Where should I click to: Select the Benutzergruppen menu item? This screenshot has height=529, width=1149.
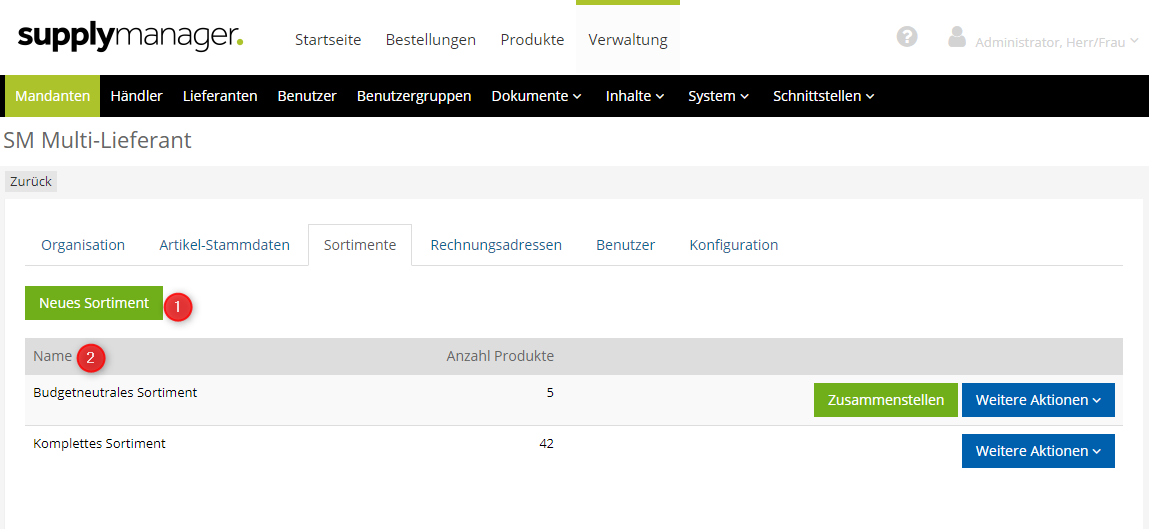coord(414,96)
